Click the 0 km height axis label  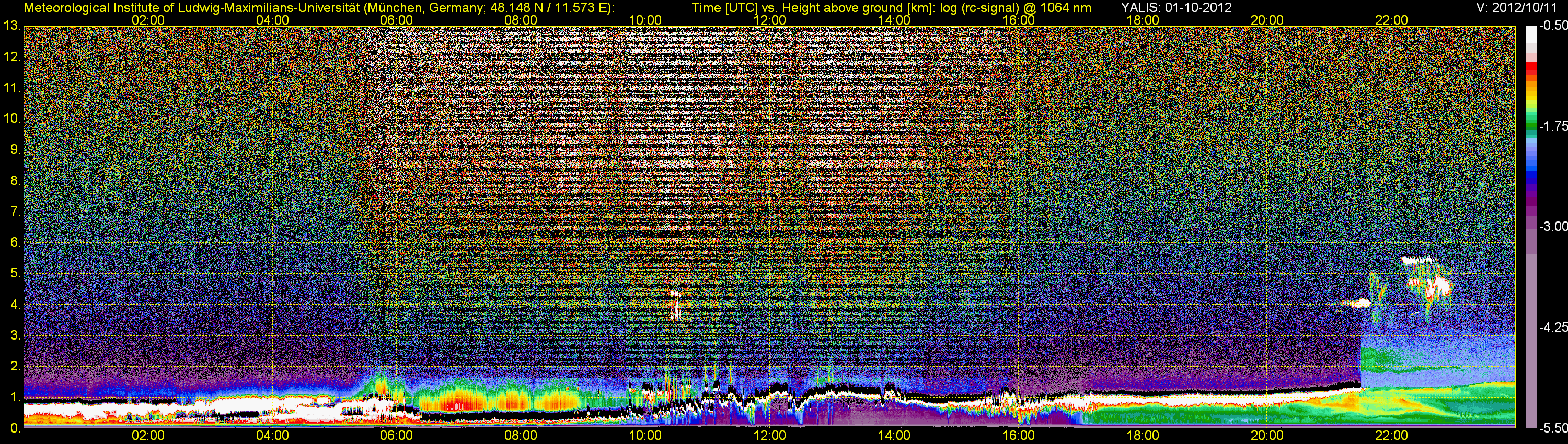click(x=15, y=428)
